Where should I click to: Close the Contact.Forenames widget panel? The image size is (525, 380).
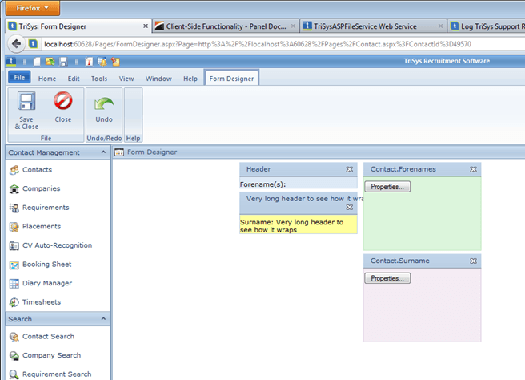473,169
